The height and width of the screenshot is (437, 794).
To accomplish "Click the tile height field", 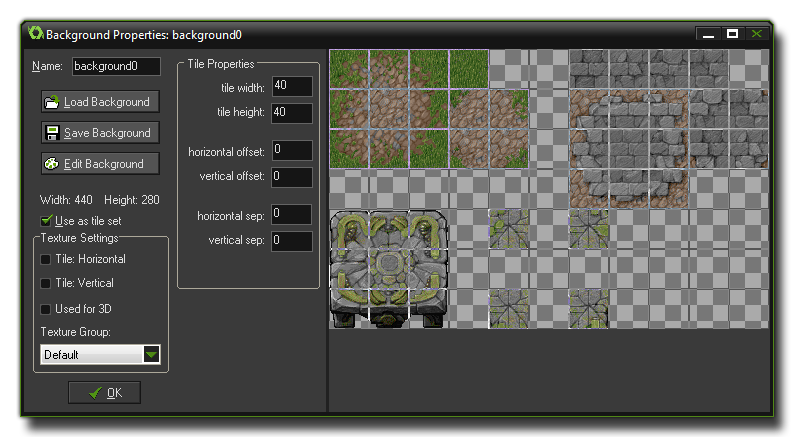I will 291,112.
